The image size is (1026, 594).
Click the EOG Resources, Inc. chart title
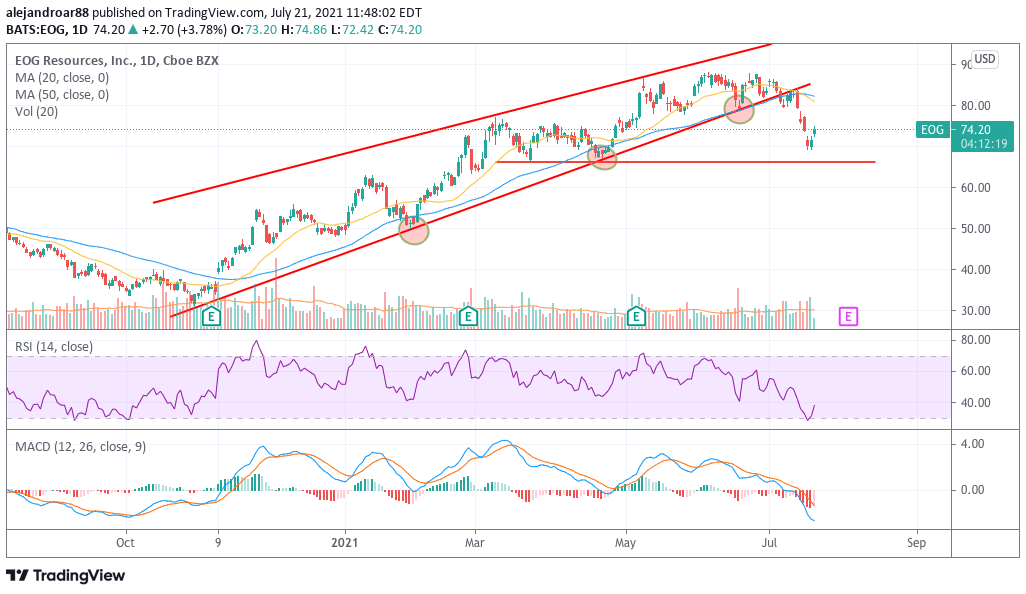[x=117, y=60]
